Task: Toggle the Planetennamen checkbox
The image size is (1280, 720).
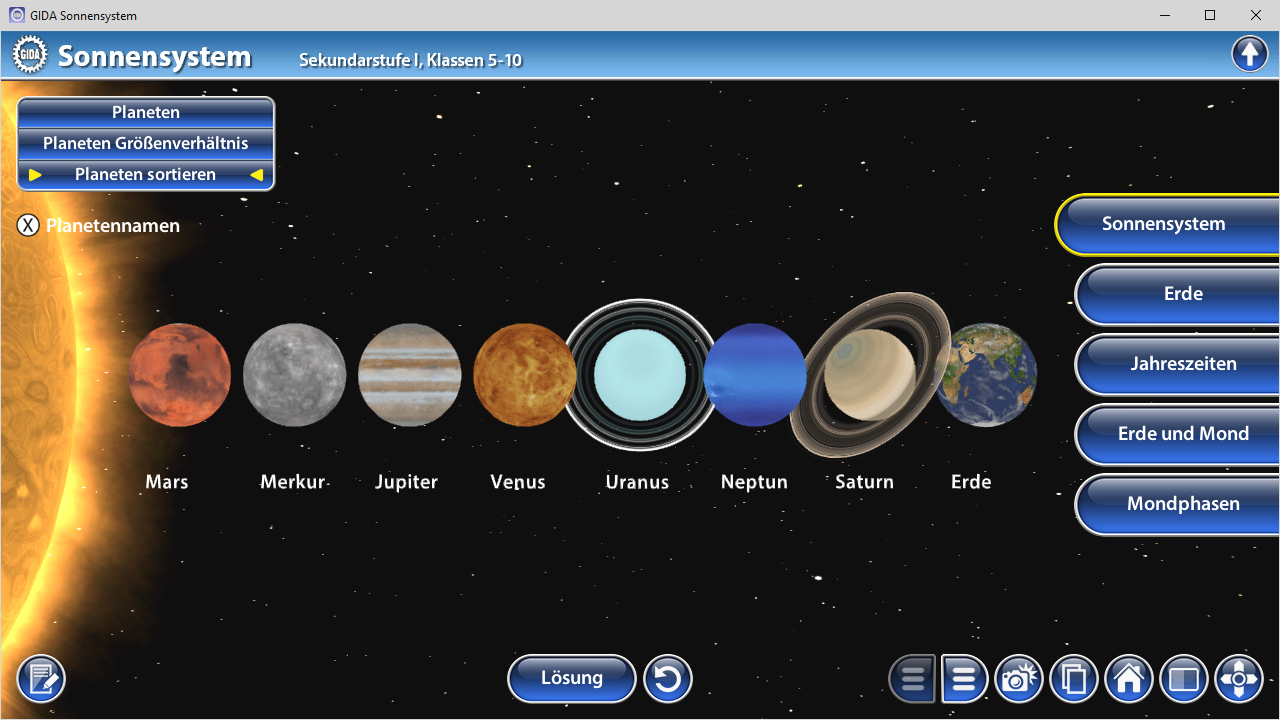Action: (28, 225)
